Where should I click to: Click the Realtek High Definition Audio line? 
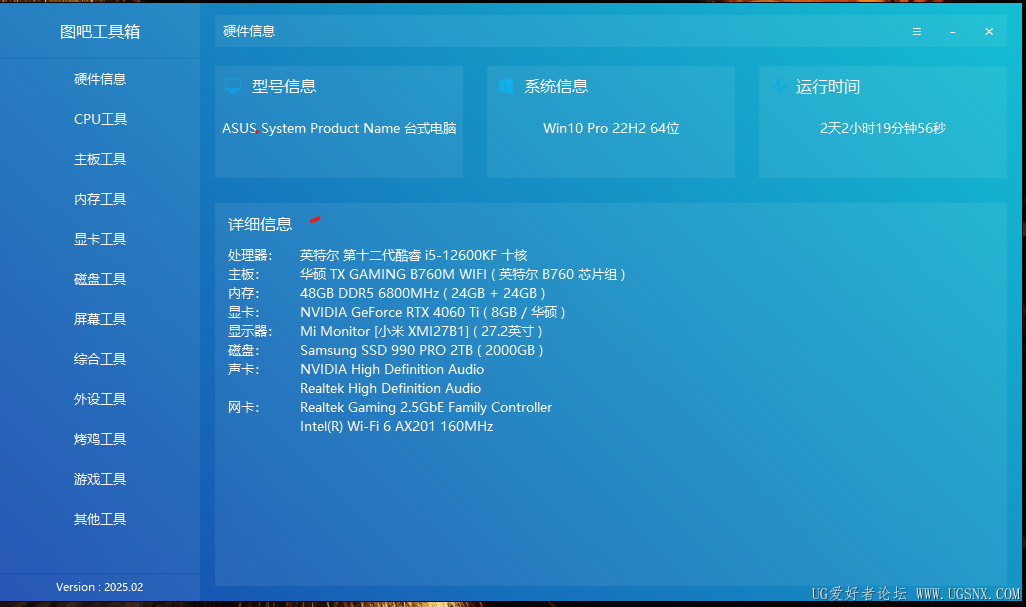coord(391,389)
